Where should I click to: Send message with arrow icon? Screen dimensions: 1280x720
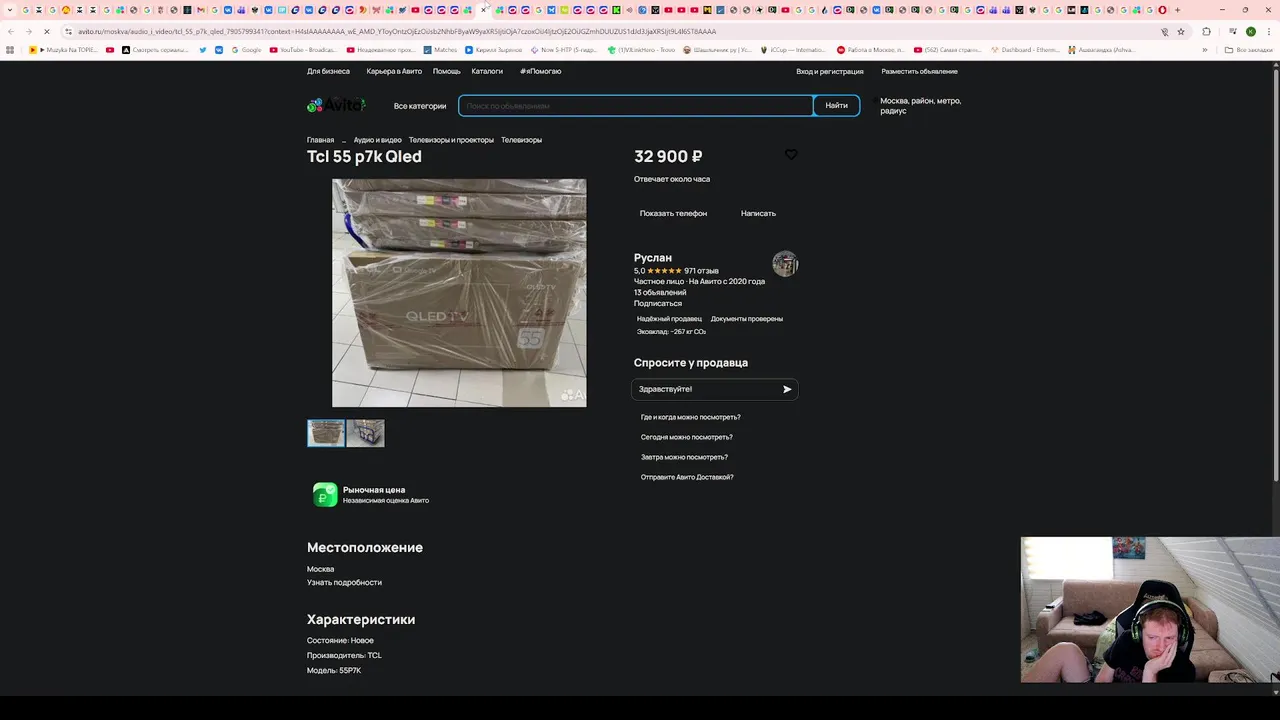(x=787, y=389)
